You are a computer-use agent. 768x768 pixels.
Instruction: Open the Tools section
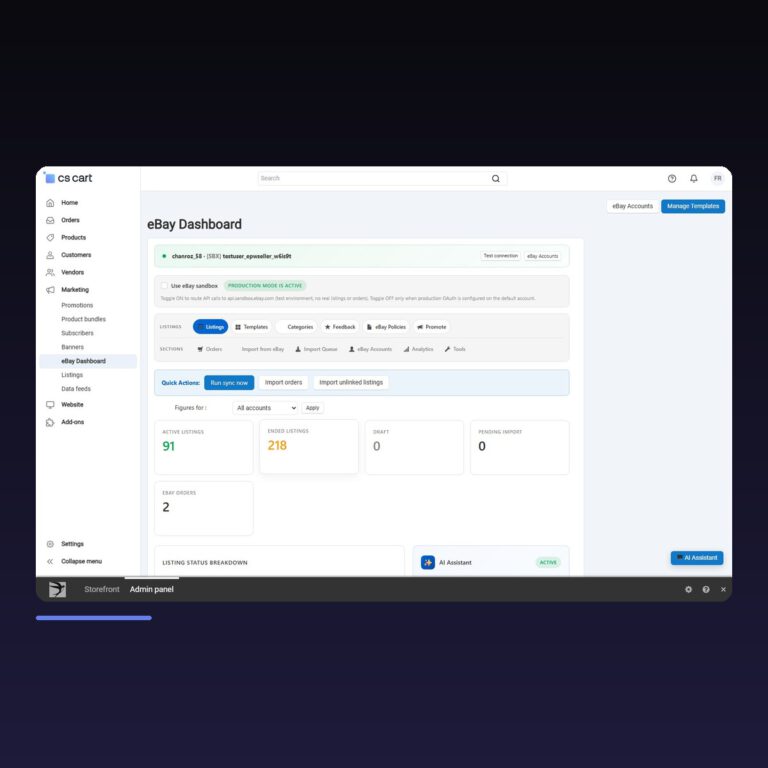click(x=455, y=349)
